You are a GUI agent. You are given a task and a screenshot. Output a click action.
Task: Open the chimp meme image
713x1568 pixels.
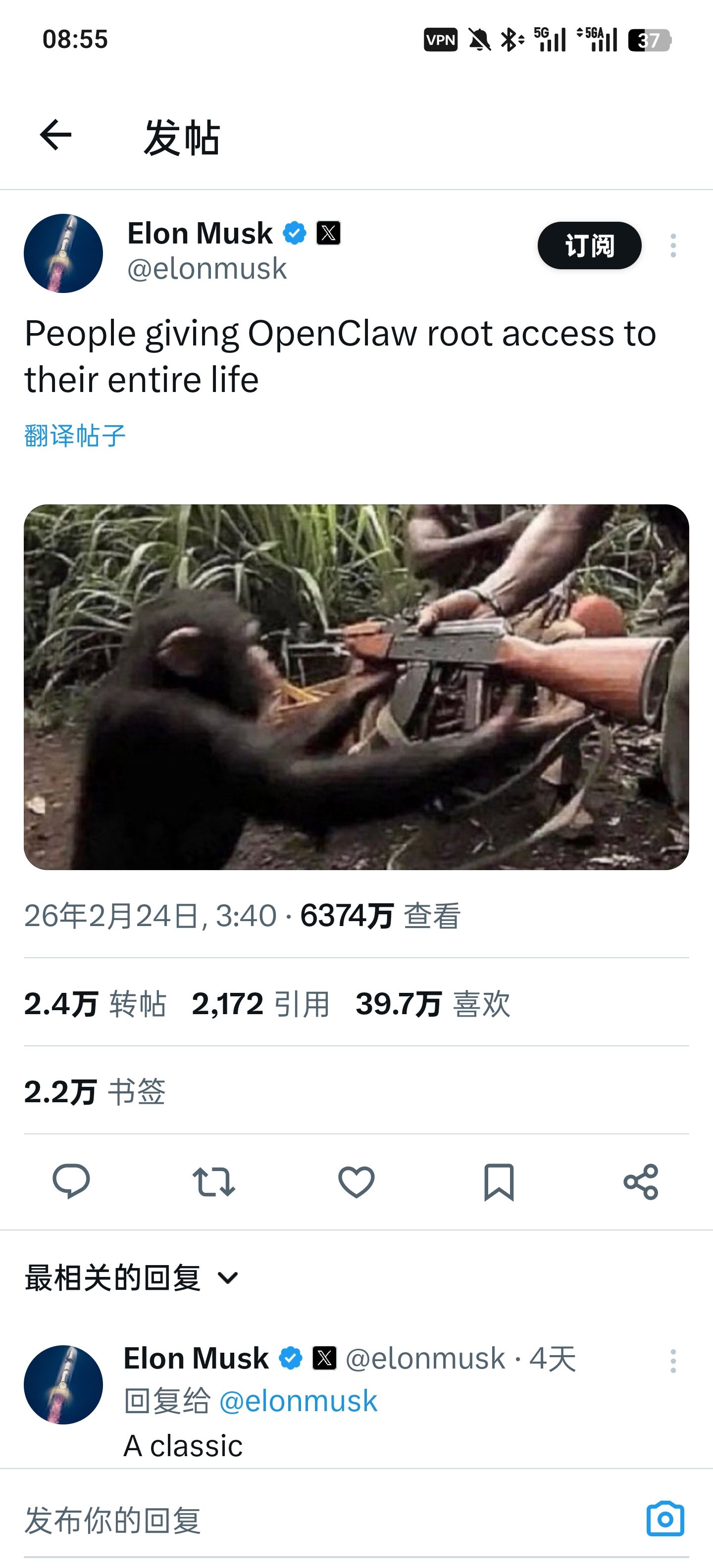coord(356,686)
